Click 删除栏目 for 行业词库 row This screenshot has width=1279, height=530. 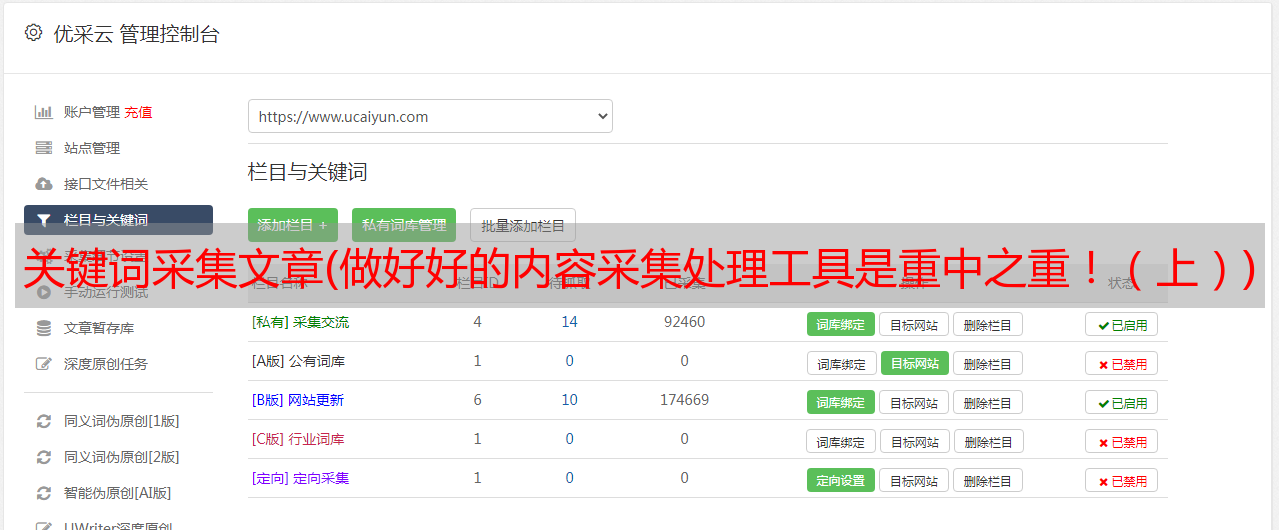coord(988,441)
